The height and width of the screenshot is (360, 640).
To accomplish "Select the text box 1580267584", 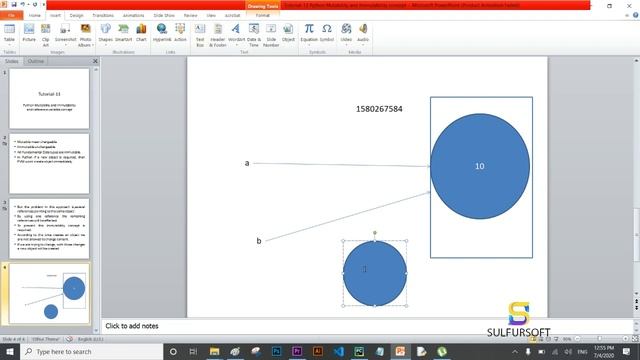I will 379,109.
